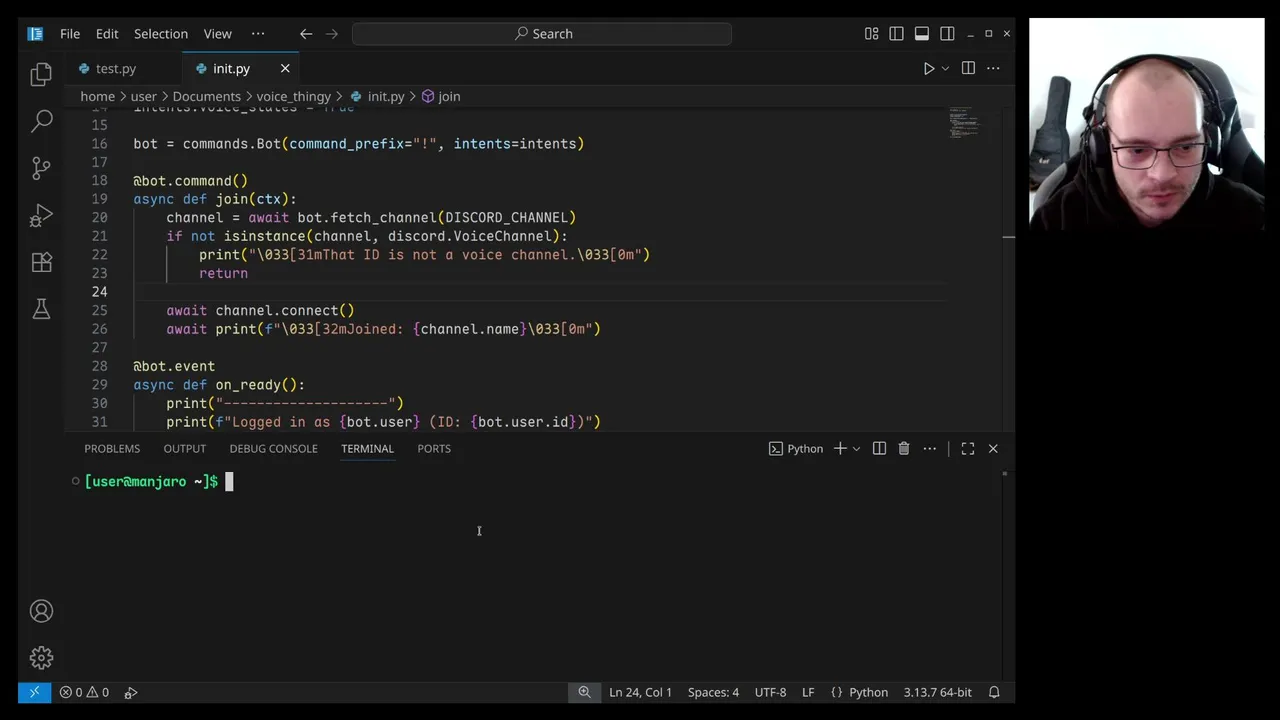
Task: Split the editor to the right
Action: (x=968, y=68)
